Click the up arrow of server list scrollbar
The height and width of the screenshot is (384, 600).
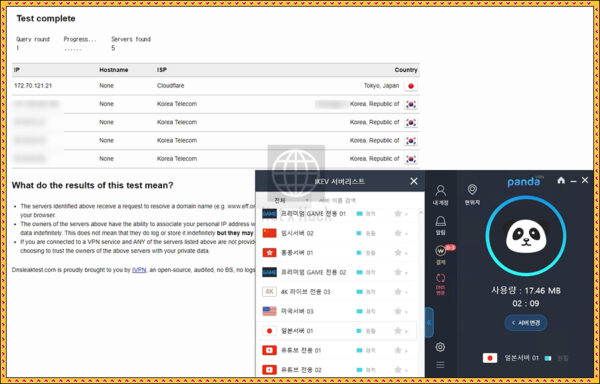pos(421,212)
